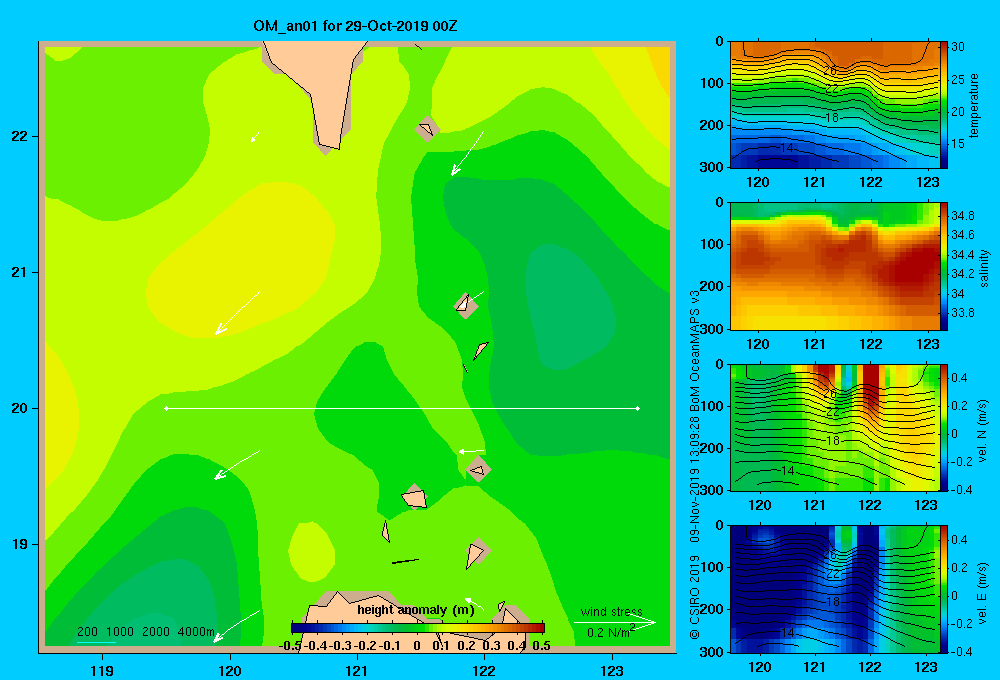Click the horizontal white section line on map
The image size is (1000, 680).
click(402, 408)
